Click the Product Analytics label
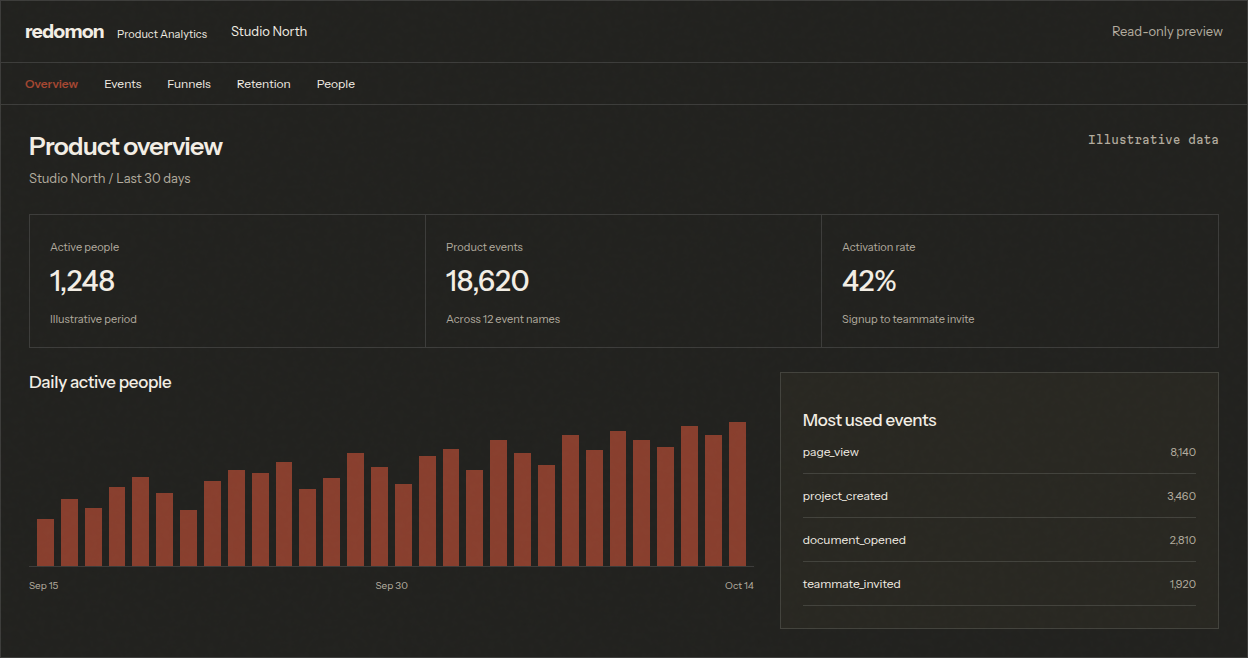The height and width of the screenshot is (658, 1248). click(162, 34)
